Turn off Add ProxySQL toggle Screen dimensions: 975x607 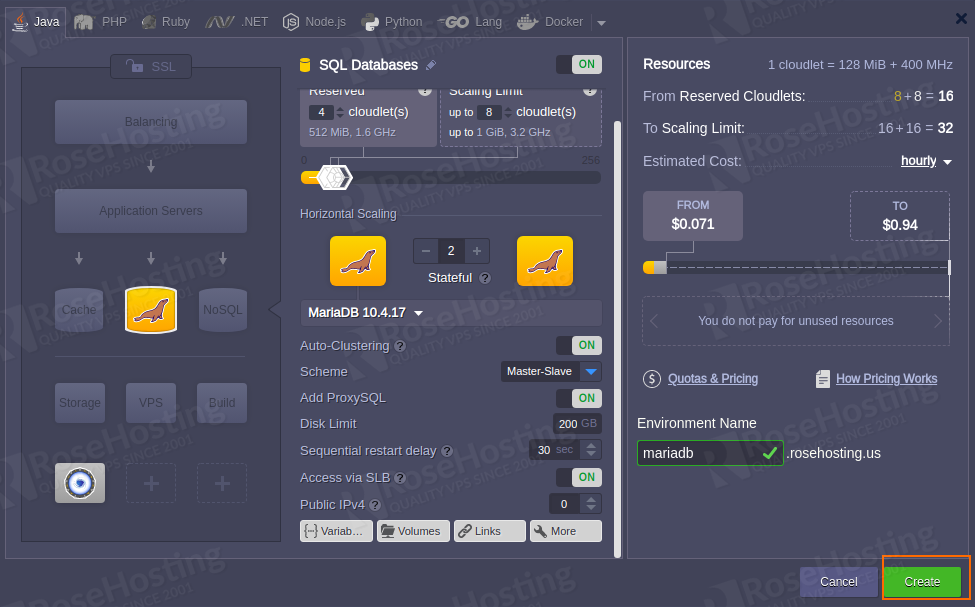(578, 398)
